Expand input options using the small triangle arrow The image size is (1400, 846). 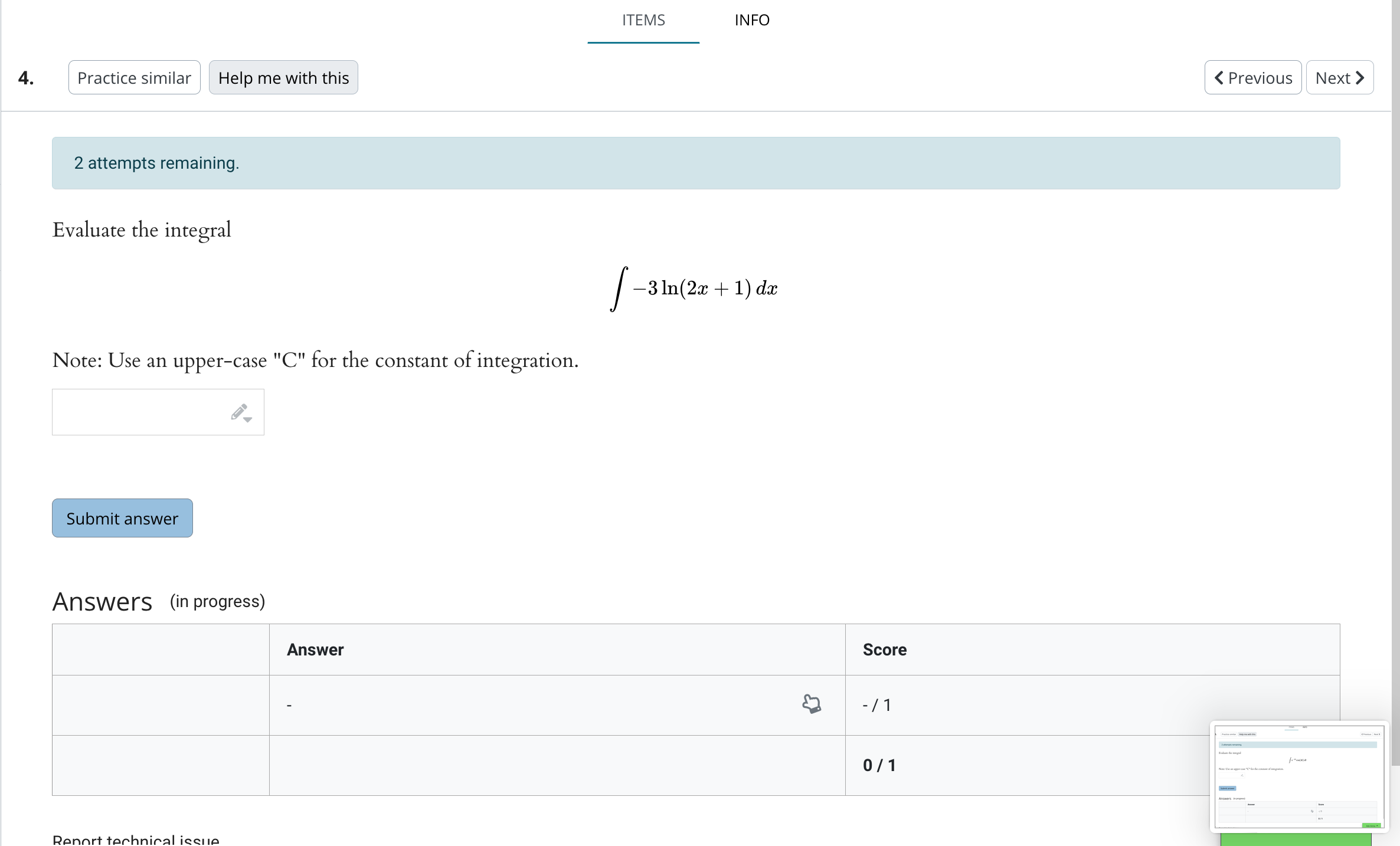pyautogui.click(x=248, y=419)
